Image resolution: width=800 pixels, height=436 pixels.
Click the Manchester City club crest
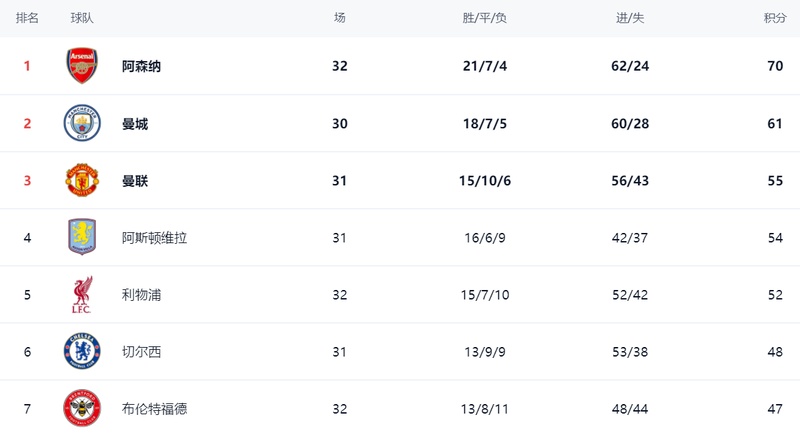point(82,123)
